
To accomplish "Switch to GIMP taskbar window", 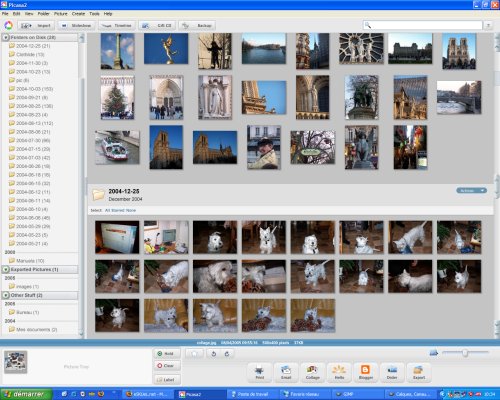I will click(357, 394).
